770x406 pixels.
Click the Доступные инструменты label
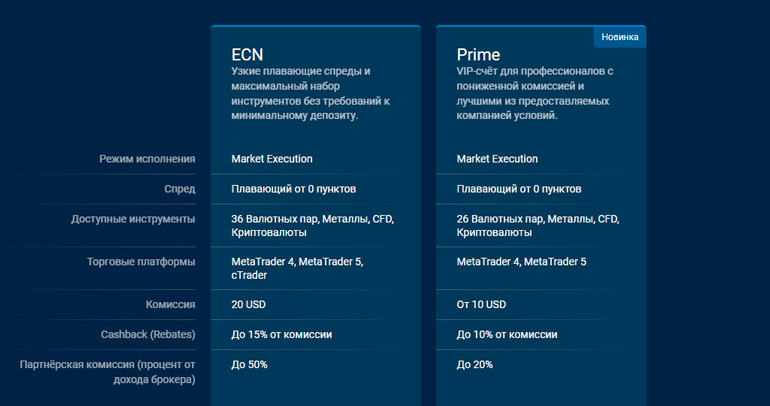(133, 219)
